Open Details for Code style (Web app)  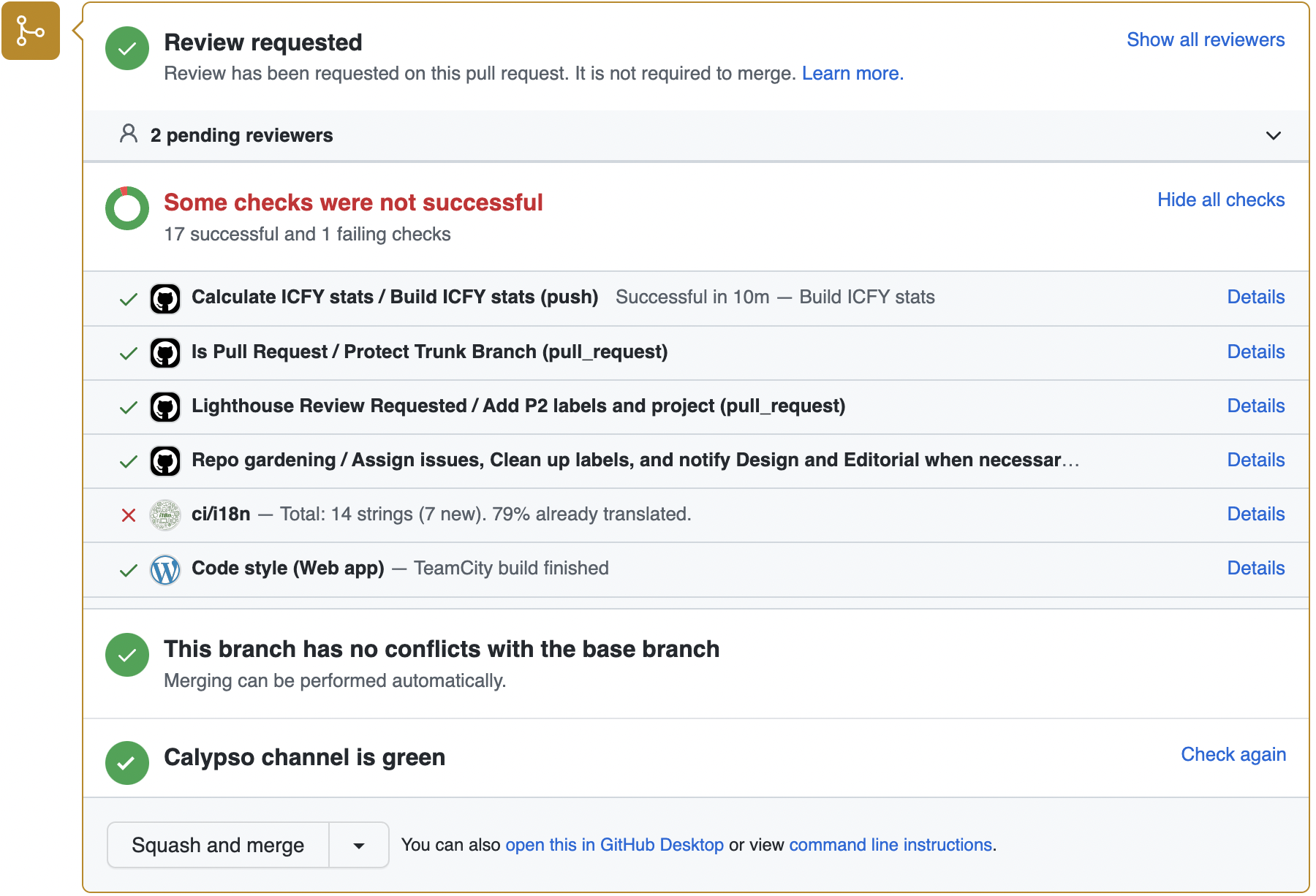[1255, 569]
